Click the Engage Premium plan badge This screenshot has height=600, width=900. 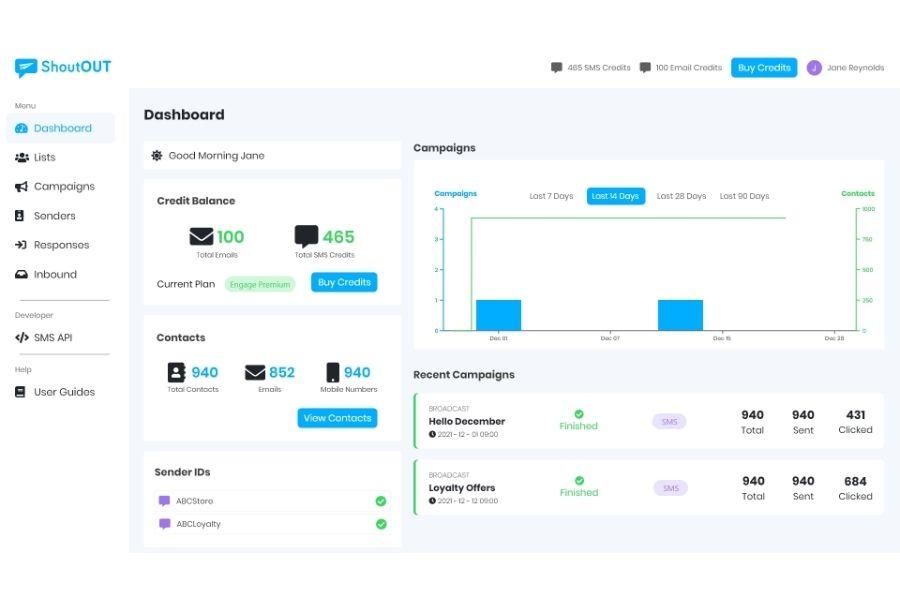pos(260,284)
